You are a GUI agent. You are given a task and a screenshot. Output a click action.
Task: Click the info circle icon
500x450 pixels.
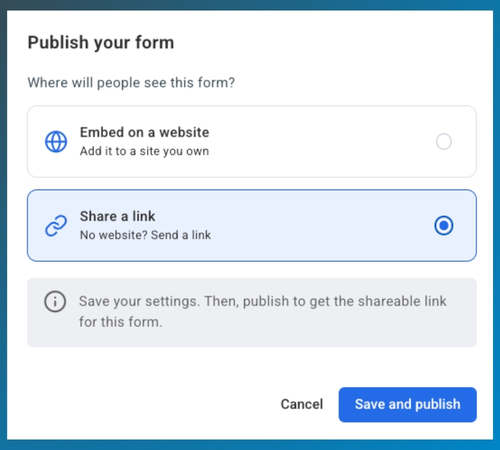[55, 302]
